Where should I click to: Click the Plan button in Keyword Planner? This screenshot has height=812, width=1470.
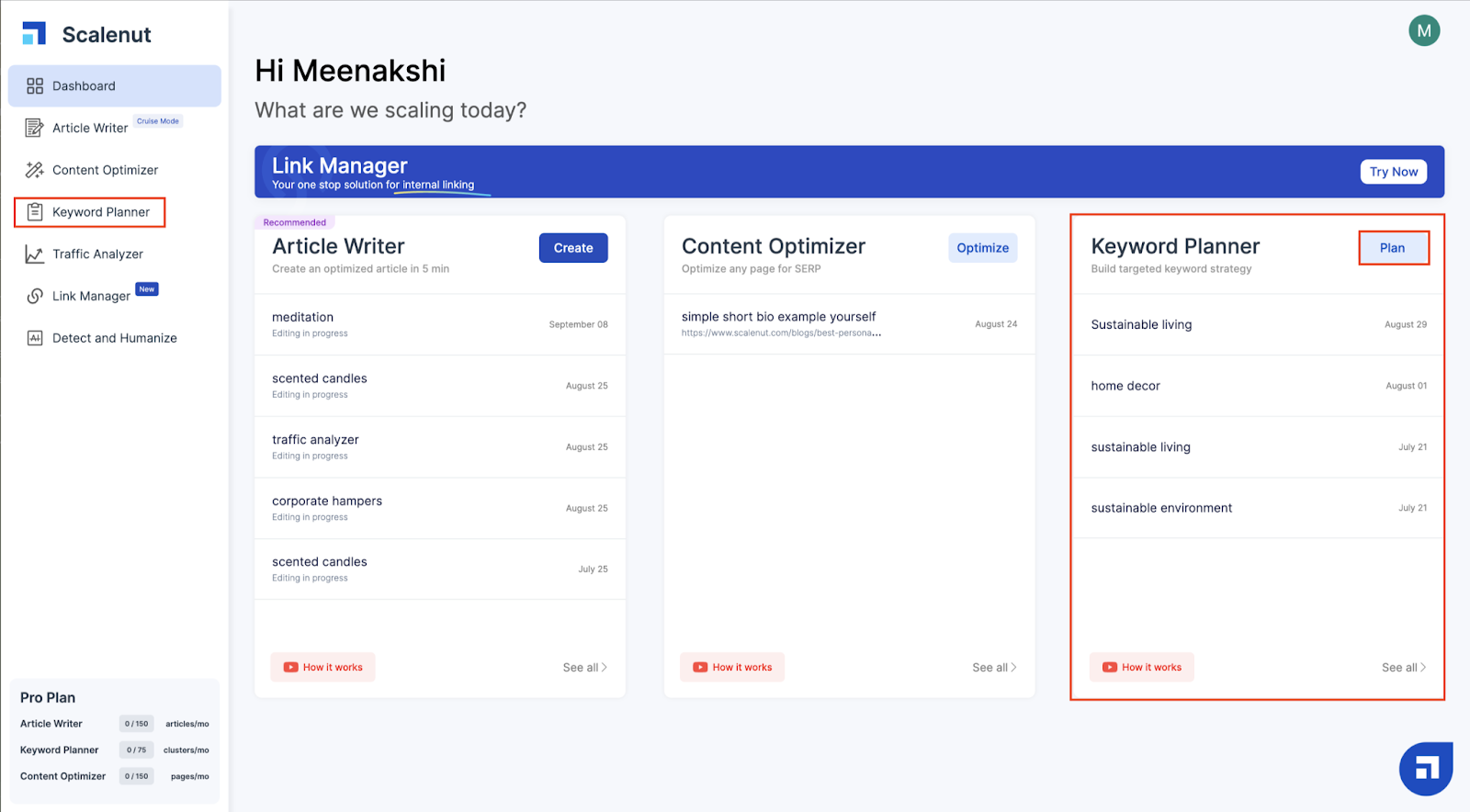pos(1393,248)
